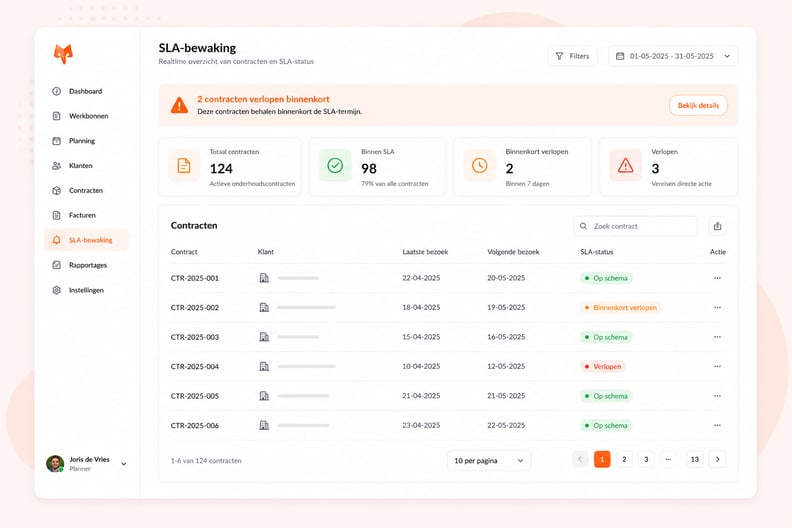Click the Binnenkort verlopen status badge in CTR-2025-002 row

621,308
